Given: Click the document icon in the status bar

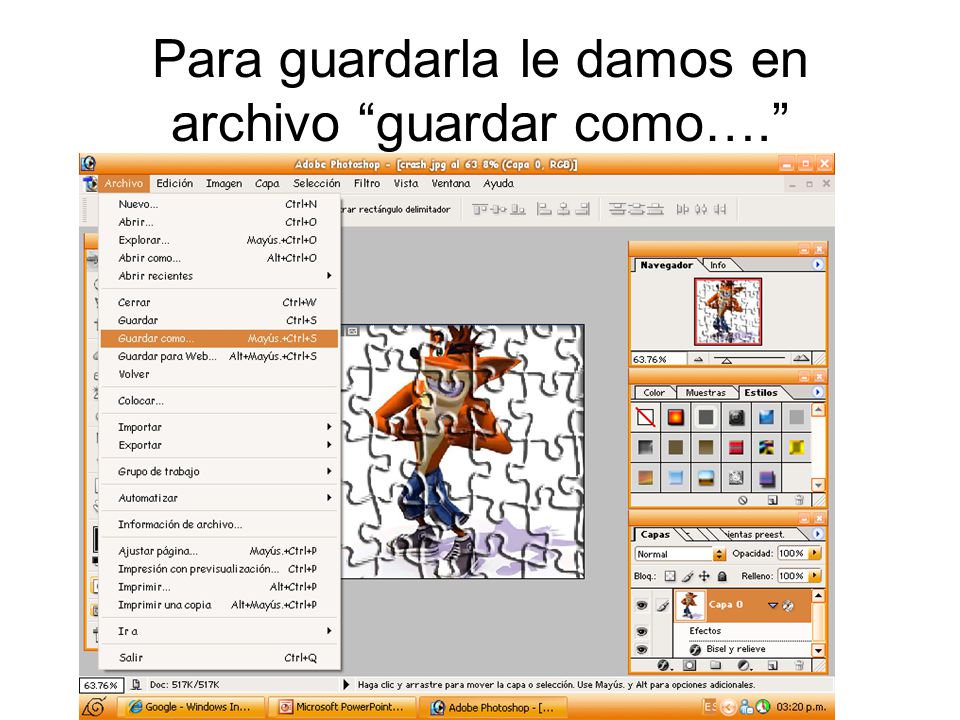Looking at the screenshot, I should 137,684.
